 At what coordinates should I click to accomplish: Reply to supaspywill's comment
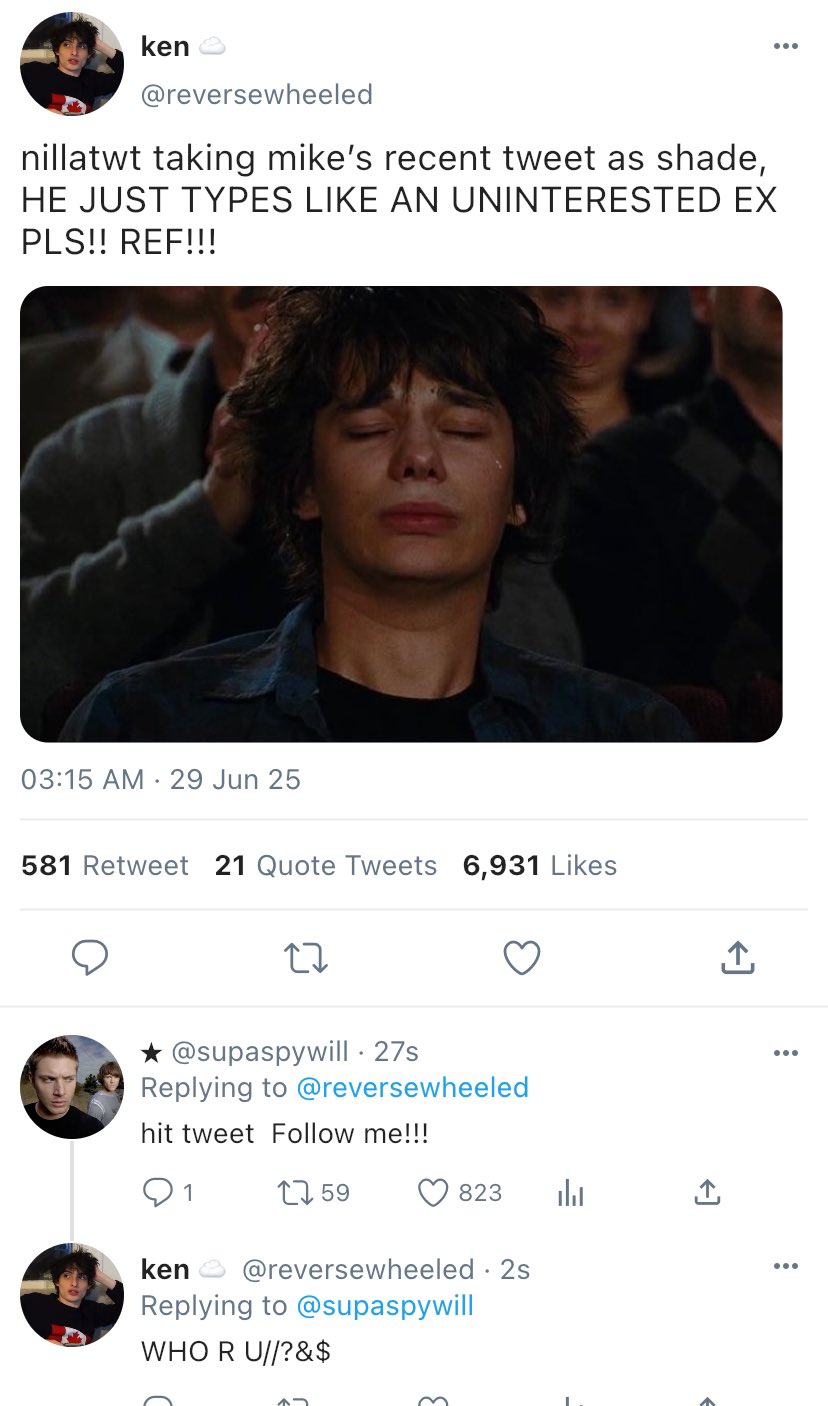(x=158, y=1192)
